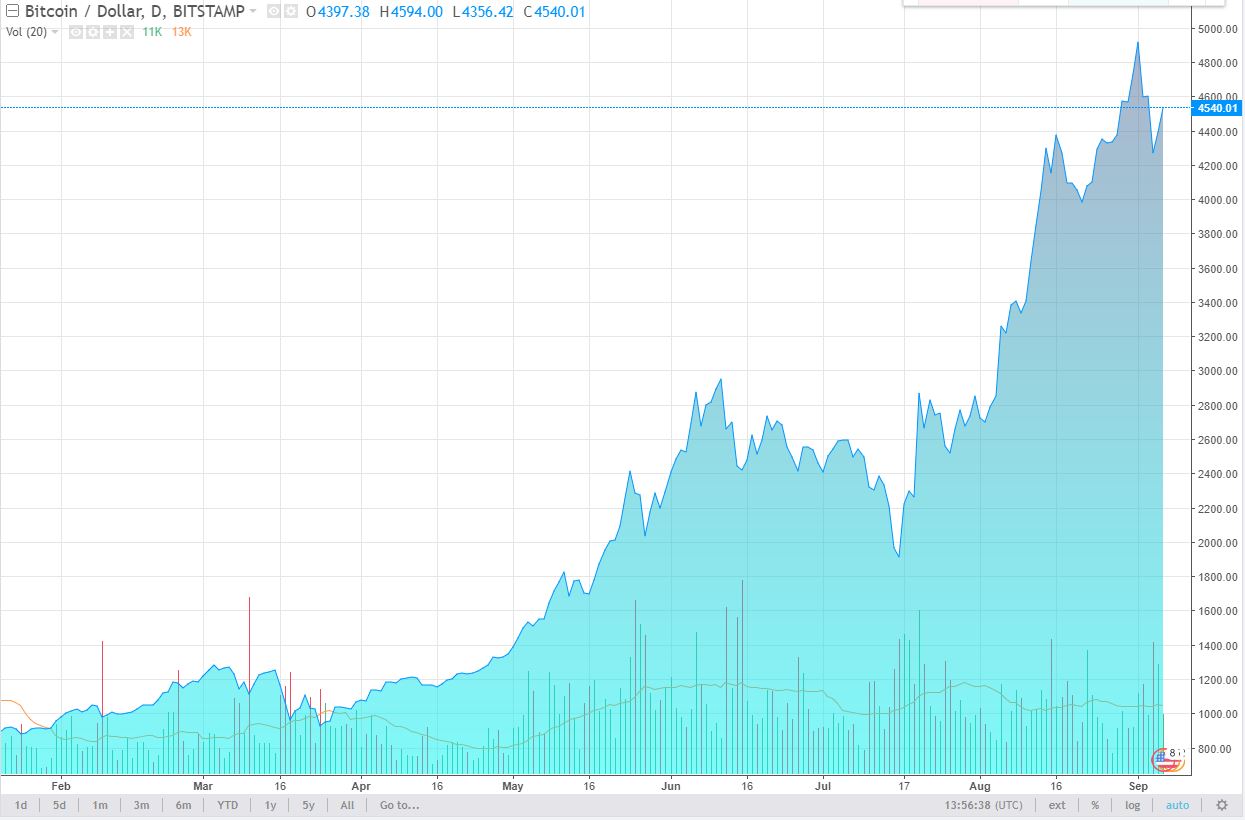Screen dimensions: 1245x820
Task: Hide the main series with eye icon
Action: tap(274, 12)
